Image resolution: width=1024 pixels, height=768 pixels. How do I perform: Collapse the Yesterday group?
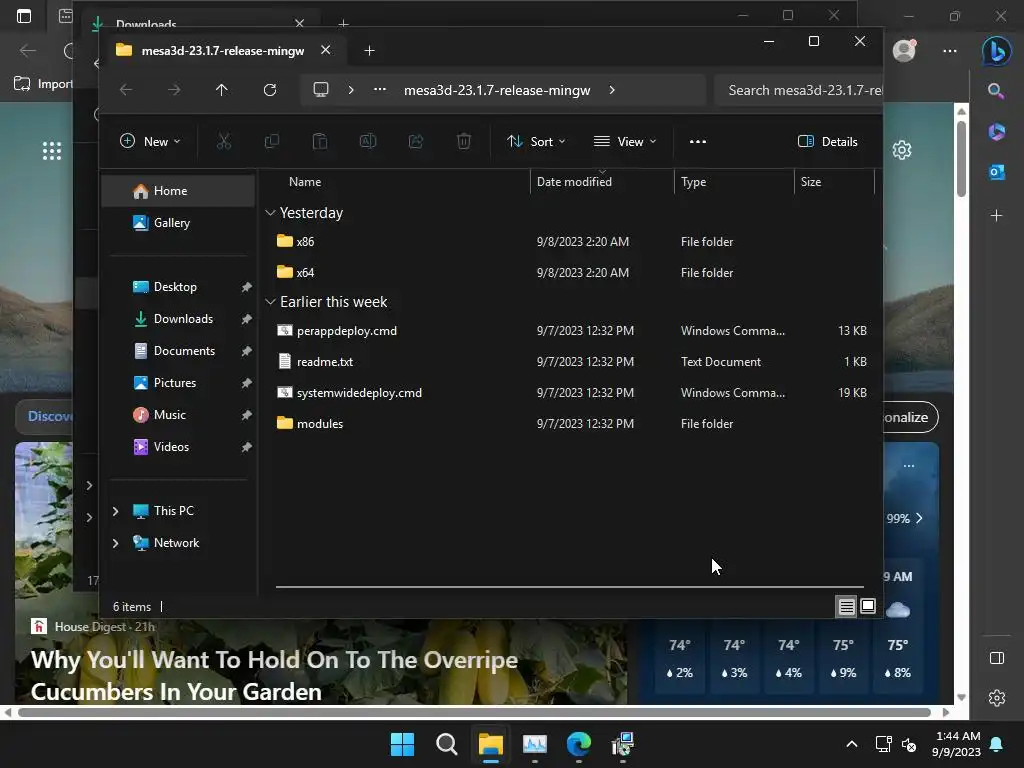pos(270,213)
